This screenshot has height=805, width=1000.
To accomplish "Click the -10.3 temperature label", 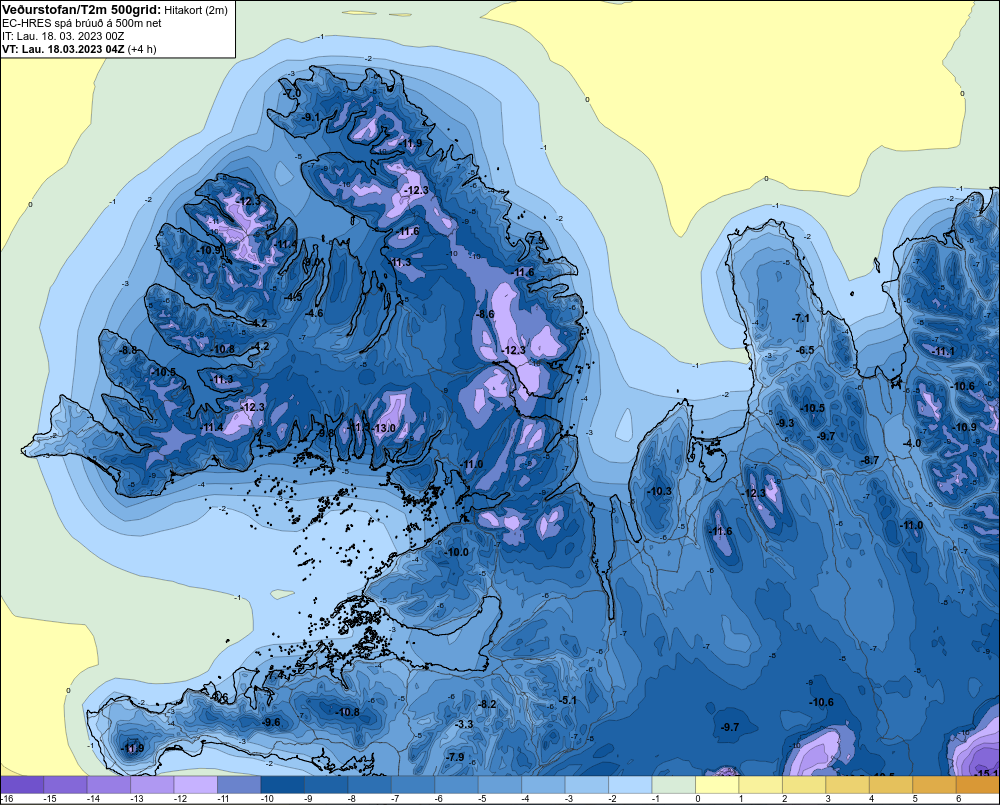I will pos(659,491).
